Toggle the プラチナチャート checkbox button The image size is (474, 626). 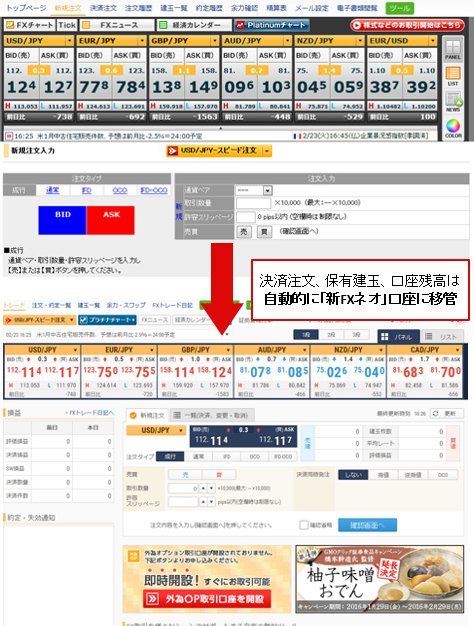point(107,320)
